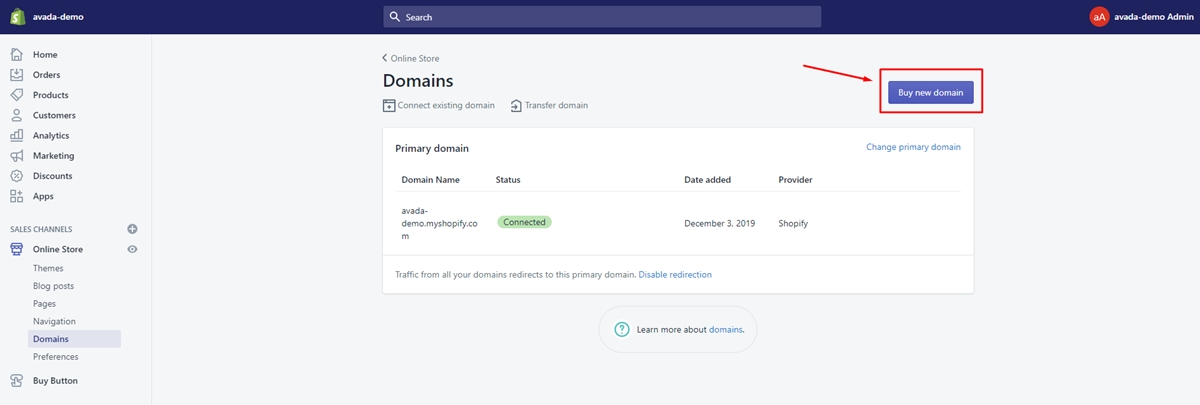This screenshot has height=405, width=1200.
Task: Click the Primary domain heading
Action: [432, 148]
